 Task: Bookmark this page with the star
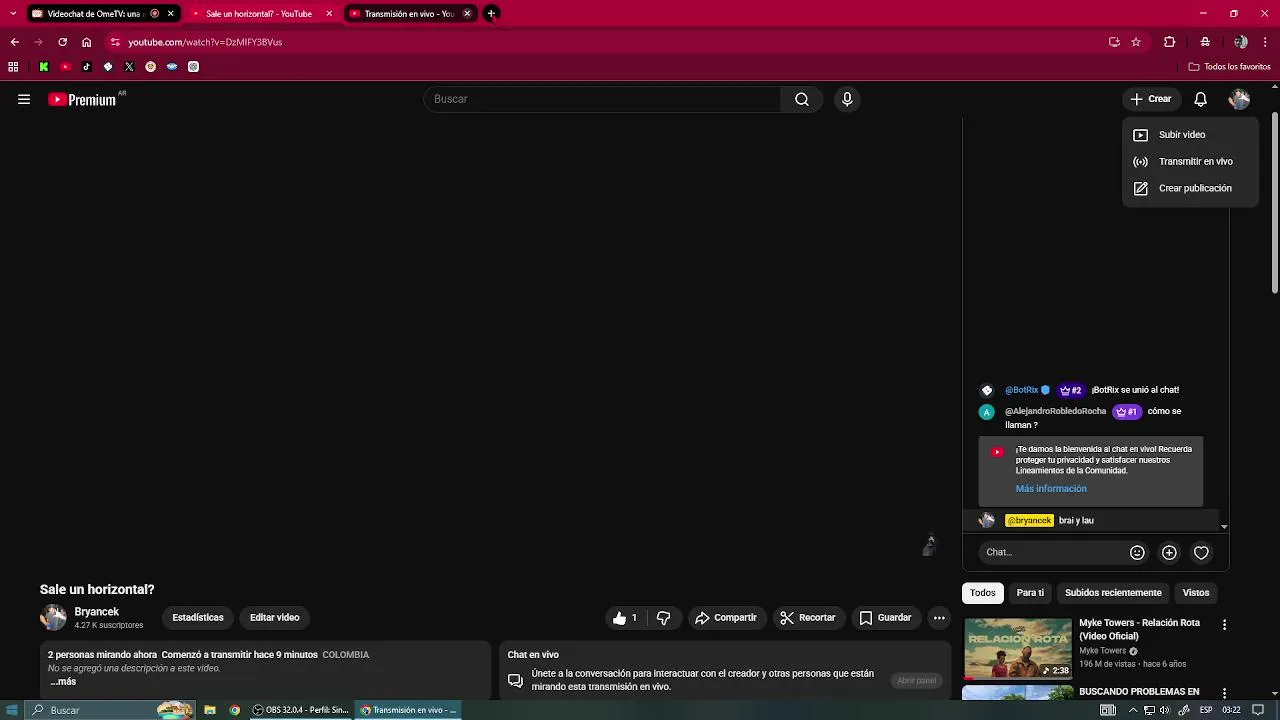coord(1136,42)
